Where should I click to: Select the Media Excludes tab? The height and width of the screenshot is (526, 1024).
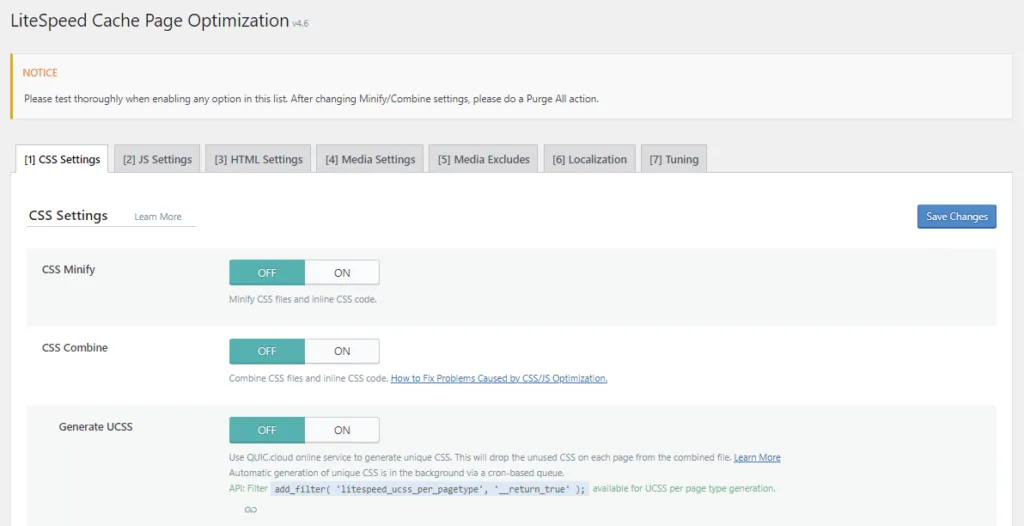coord(483,159)
